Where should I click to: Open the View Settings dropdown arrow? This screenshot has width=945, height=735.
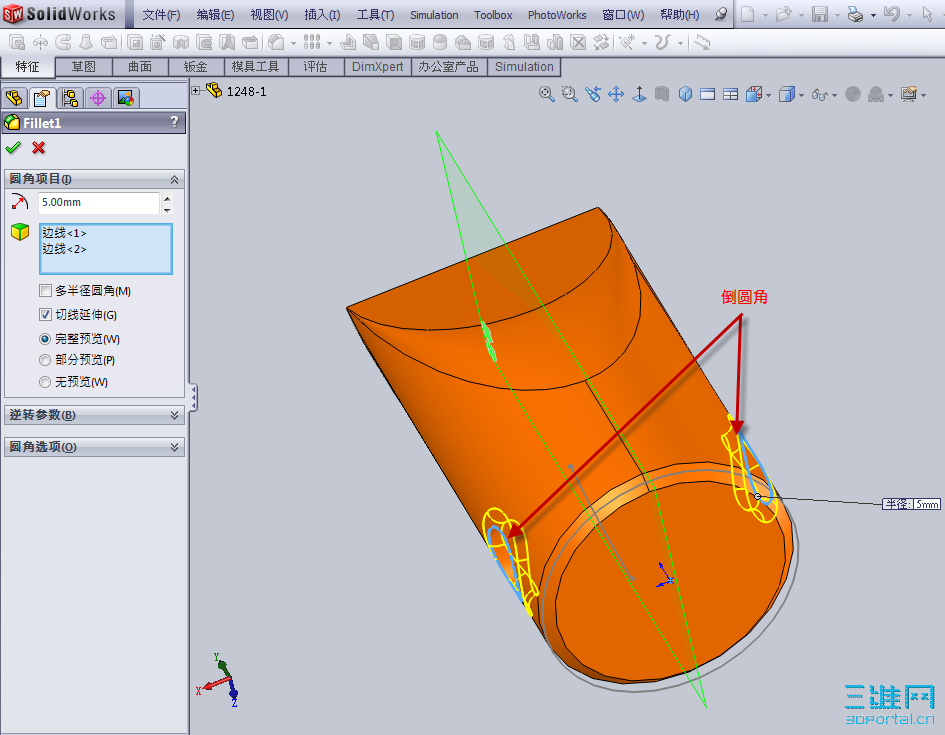coord(923,95)
